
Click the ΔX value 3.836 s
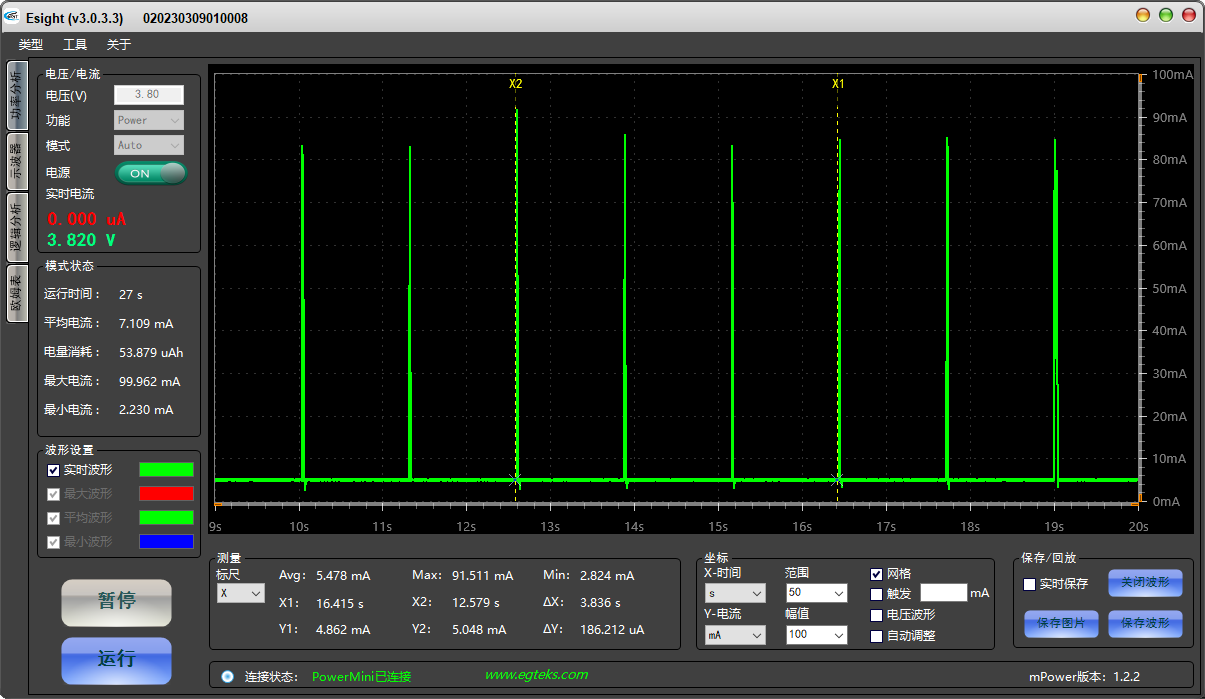pyautogui.click(x=600, y=603)
